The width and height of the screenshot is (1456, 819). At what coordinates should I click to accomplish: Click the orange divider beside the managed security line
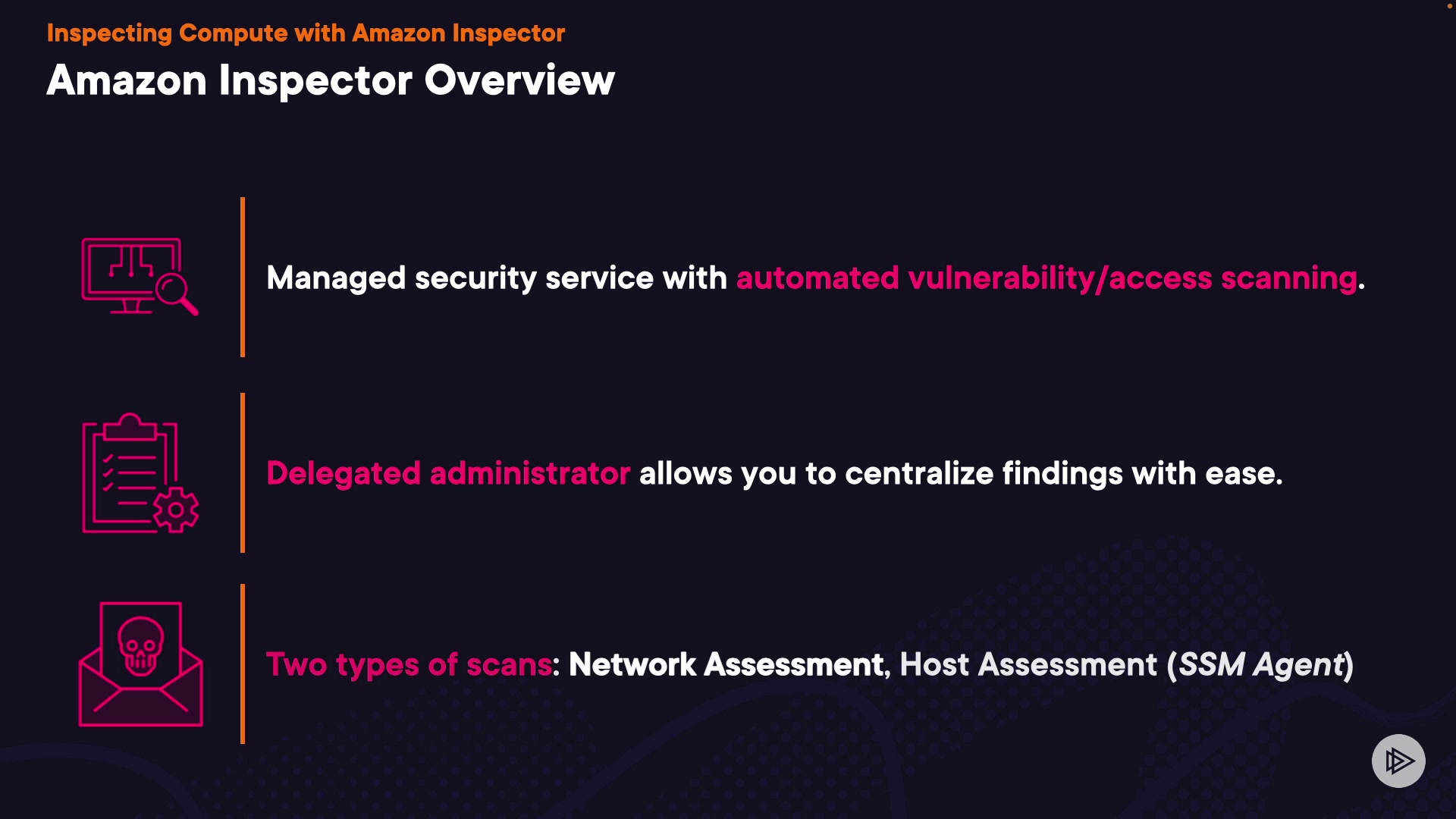243,277
